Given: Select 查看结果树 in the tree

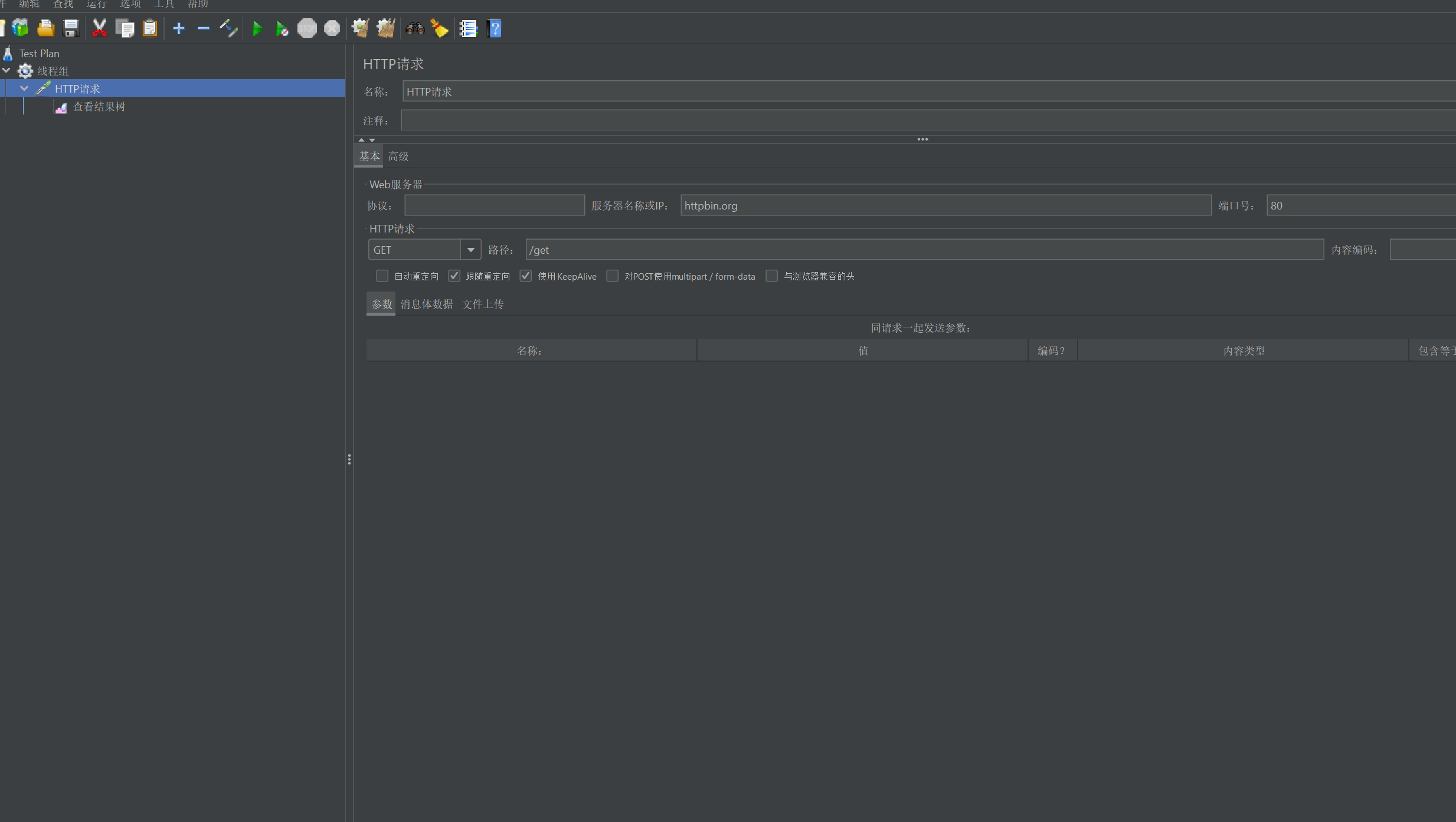Looking at the screenshot, I should point(99,107).
